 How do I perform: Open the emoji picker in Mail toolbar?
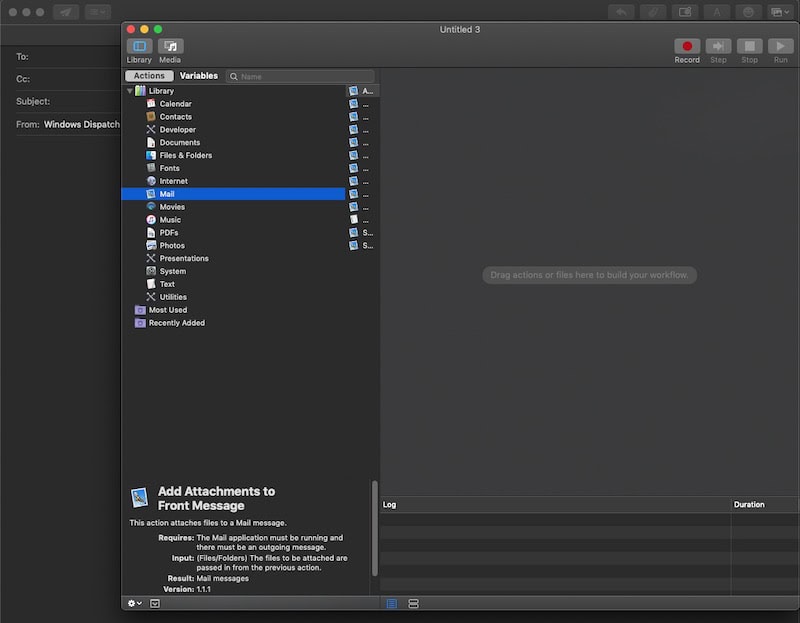(748, 12)
